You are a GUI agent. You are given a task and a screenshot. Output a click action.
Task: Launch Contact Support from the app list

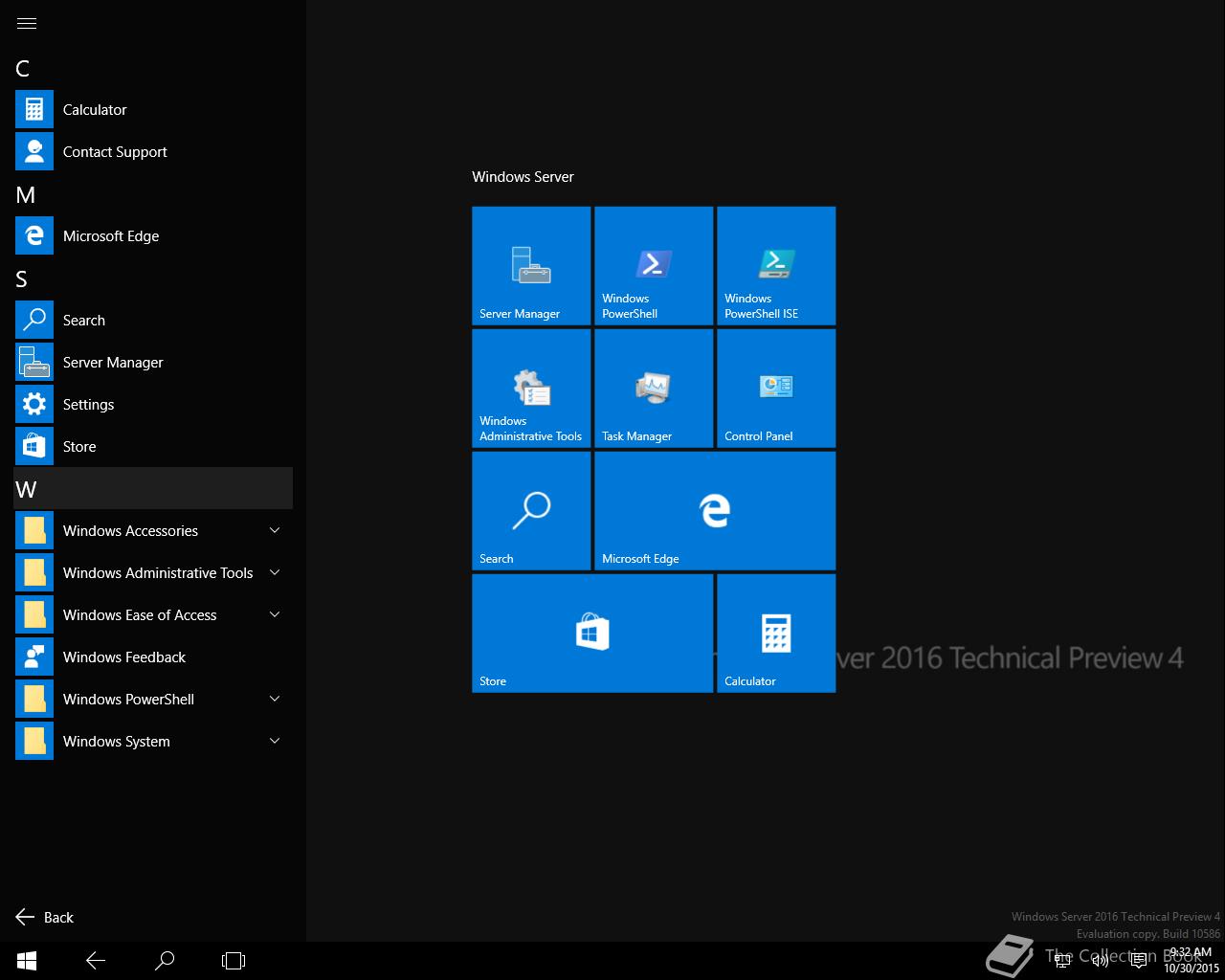pyautogui.click(x=153, y=152)
